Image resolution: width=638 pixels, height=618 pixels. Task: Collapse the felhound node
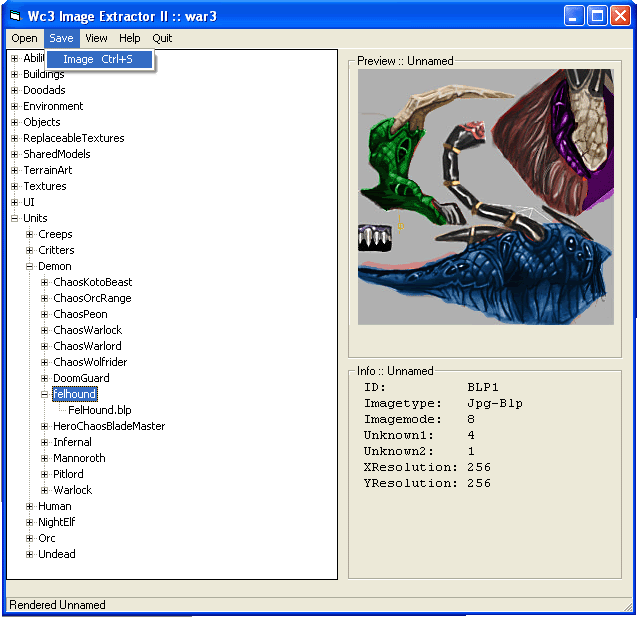tap(44, 395)
